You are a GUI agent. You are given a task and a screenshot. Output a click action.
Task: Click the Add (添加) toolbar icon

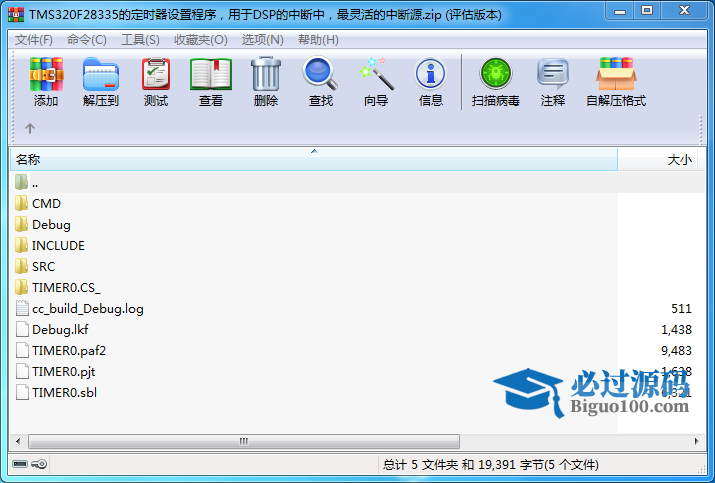(46, 74)
